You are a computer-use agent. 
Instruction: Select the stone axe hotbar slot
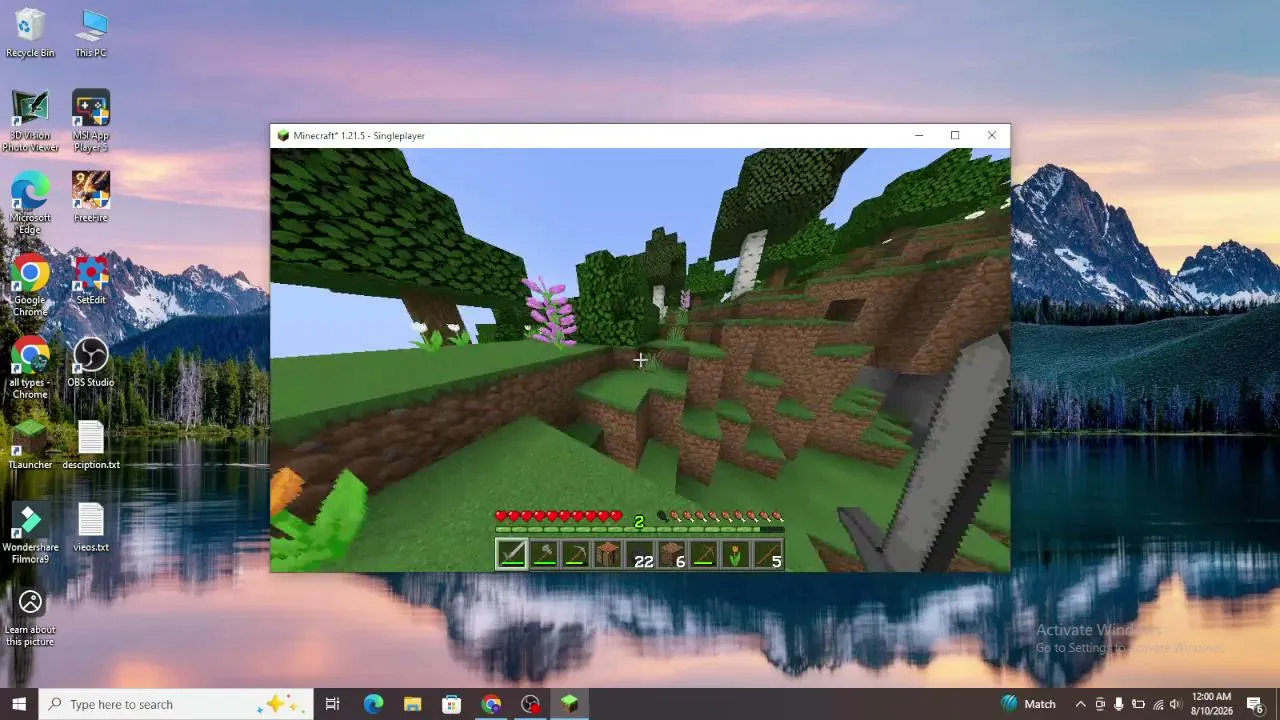pos(544,554)
